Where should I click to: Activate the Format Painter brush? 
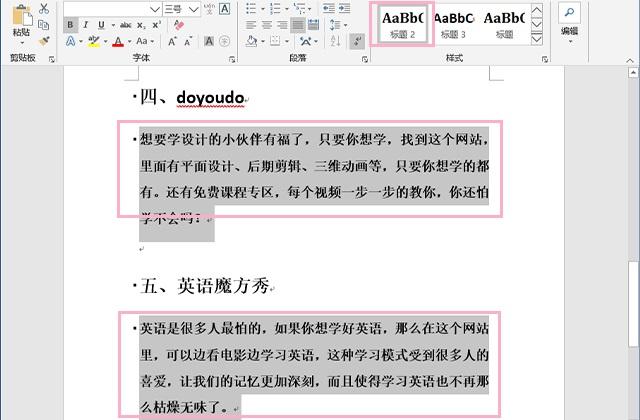point(44,41)
